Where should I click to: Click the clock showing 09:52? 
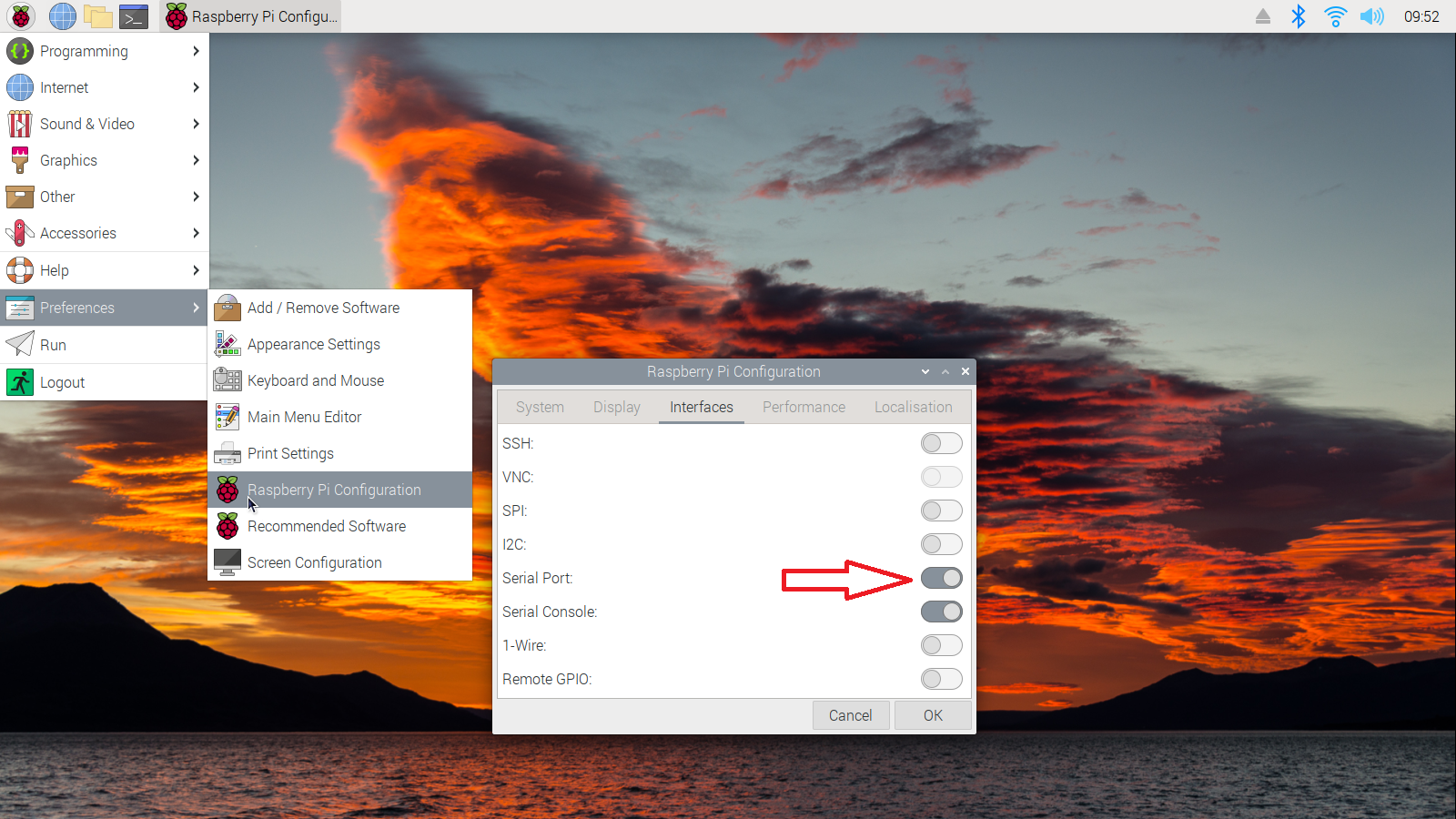tap(1421, 16)
